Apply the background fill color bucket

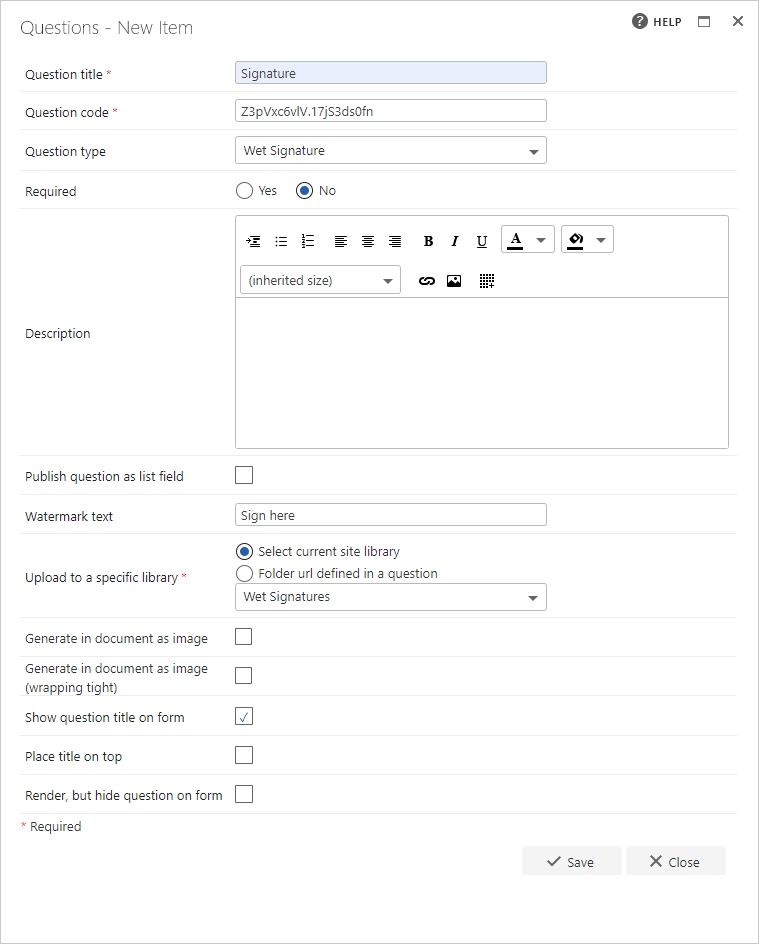coord(575,240)
